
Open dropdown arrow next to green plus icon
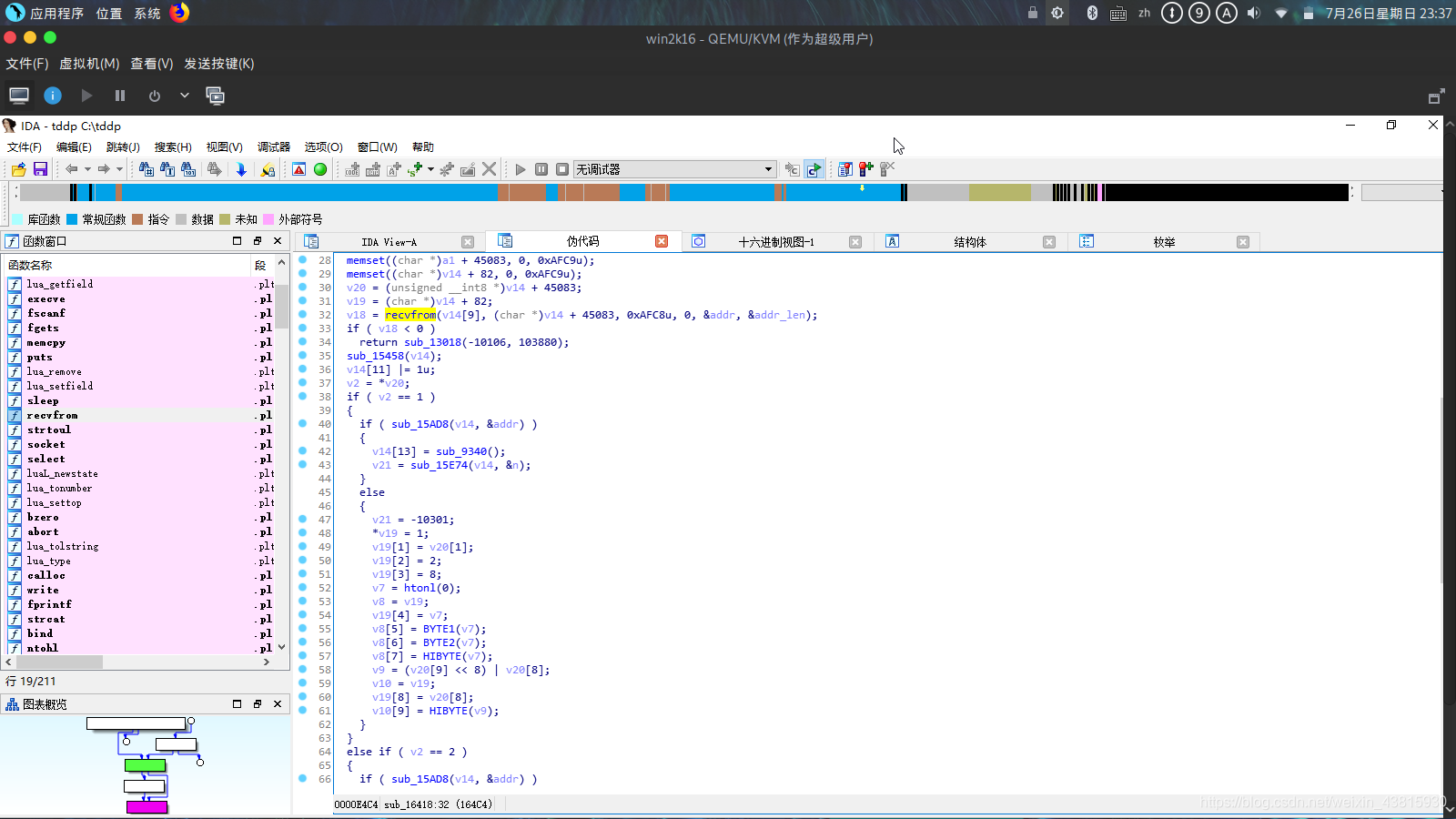pyautogui.click(x=430, y=169)
